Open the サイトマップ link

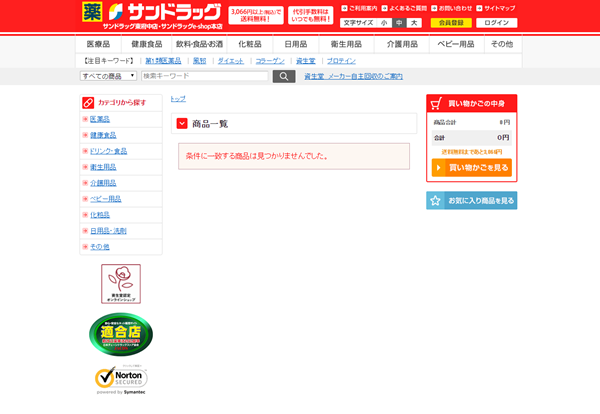(x=496, y=8)
